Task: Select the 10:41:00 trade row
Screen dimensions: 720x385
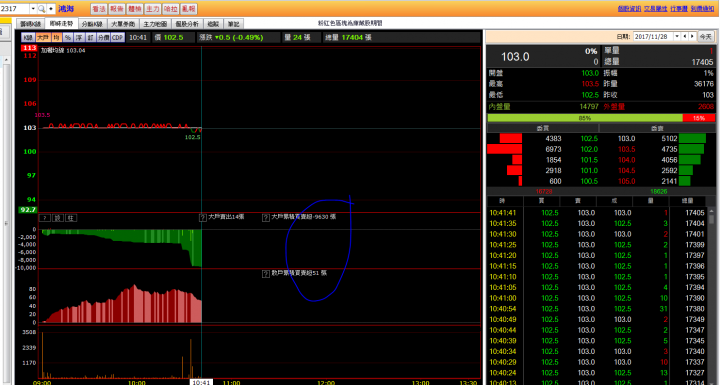Action: pos(596,298)
